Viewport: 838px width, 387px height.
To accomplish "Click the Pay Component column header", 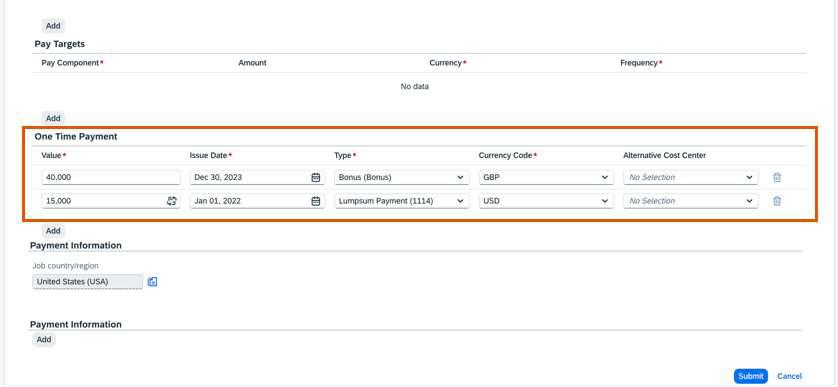I will point(72,63).
